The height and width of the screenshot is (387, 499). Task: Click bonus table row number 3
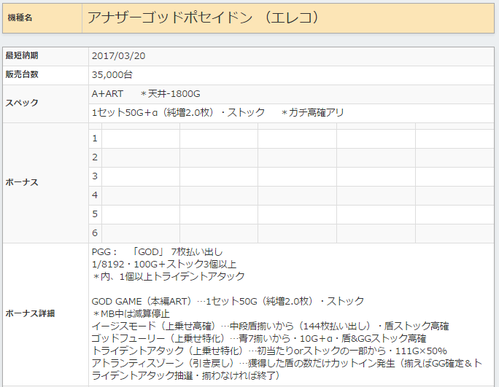pyautogui.click(x=95, y=176)
